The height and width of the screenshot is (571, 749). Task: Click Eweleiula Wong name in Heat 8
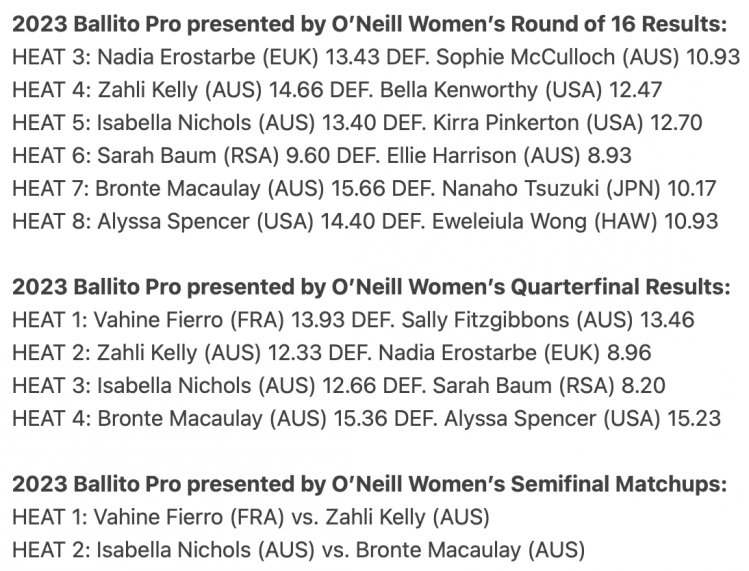[x=509, y=222]
